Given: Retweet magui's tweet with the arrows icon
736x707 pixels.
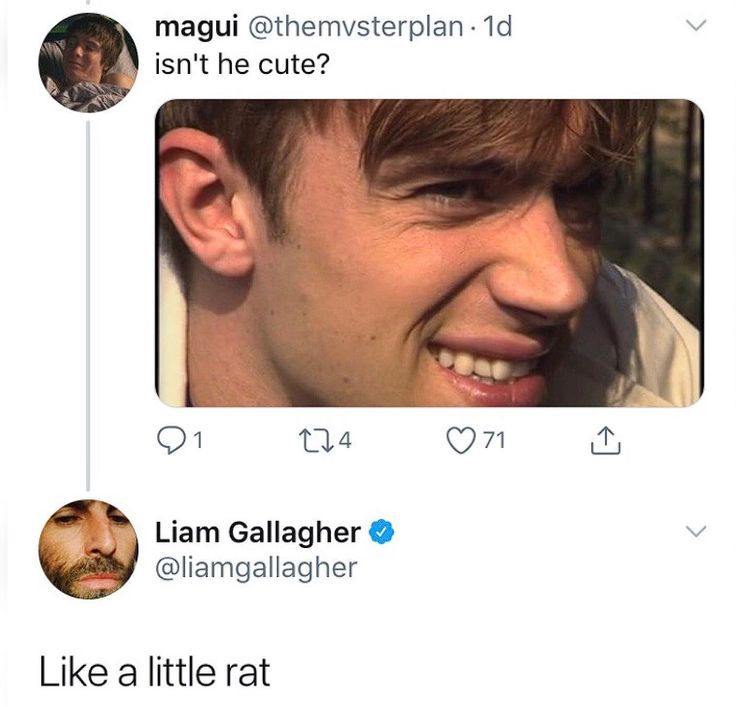Looking at the screenshot, I should [x=317, y=441].
